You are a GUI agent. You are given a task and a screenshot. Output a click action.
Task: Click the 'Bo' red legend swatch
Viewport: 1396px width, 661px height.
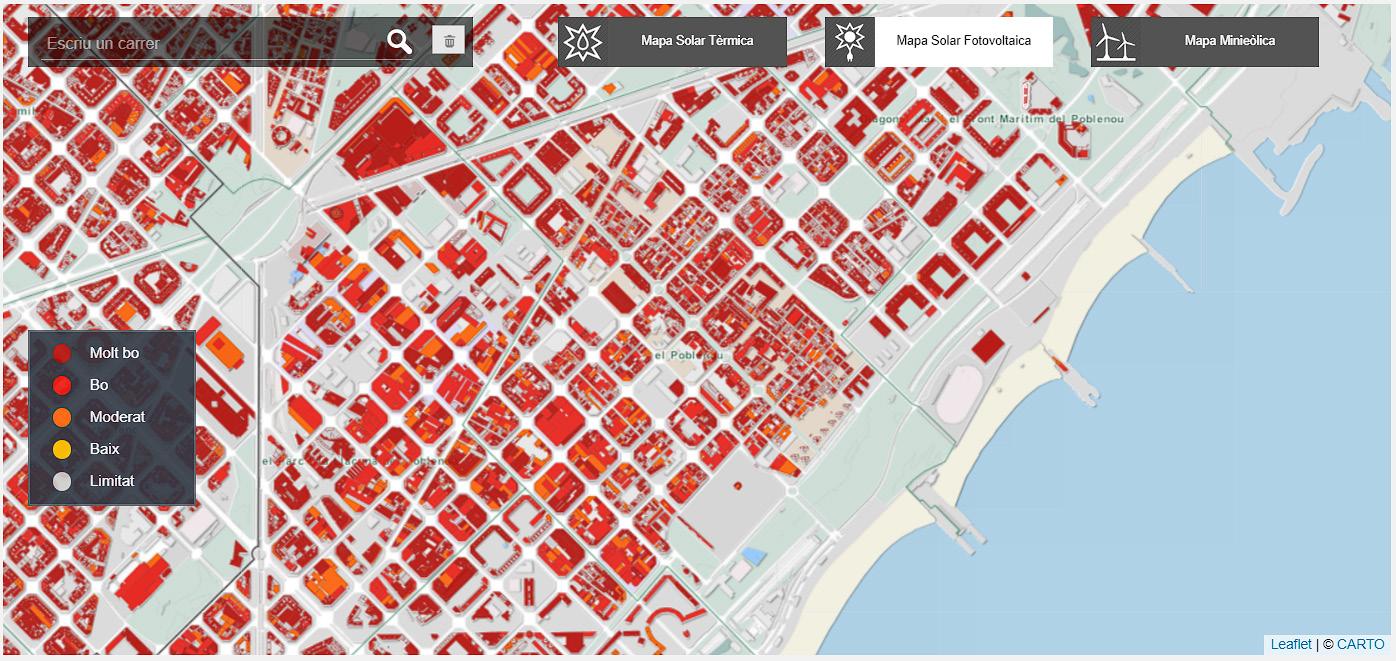tap(62, 385)
